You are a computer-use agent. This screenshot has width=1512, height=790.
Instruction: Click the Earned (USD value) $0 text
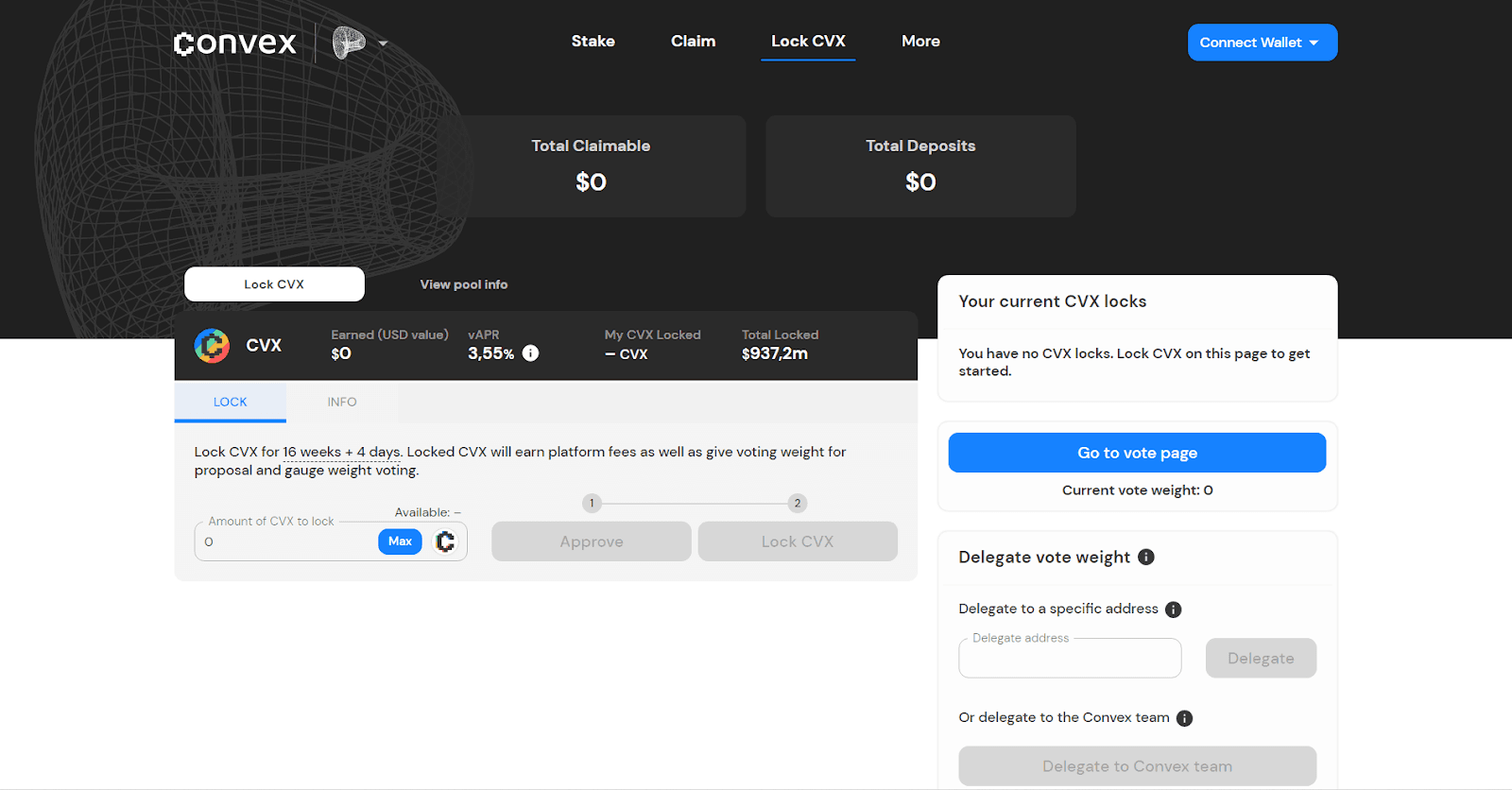click(389, 345)
